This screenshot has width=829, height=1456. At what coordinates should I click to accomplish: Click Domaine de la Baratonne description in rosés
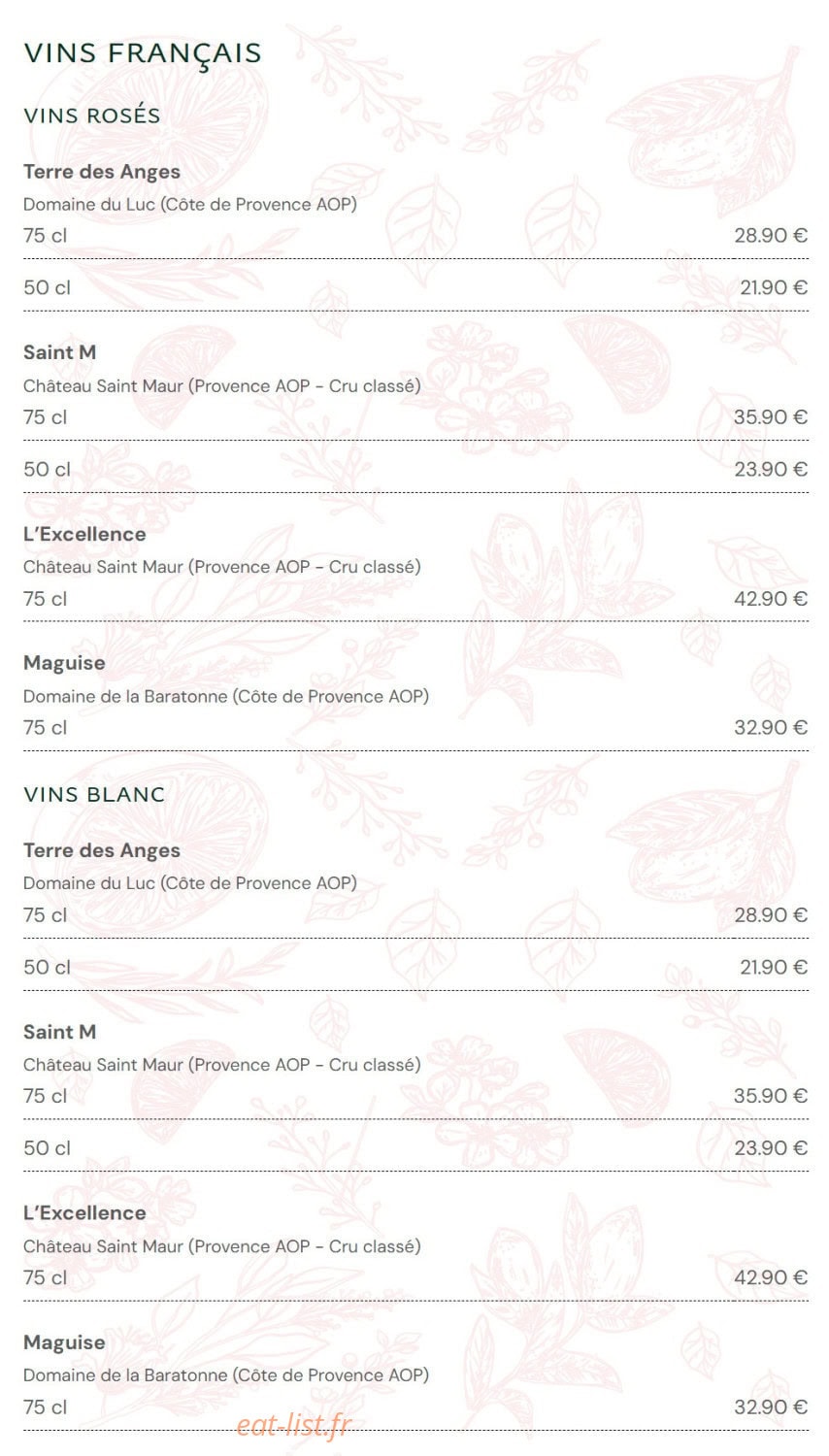click(226, 696)
